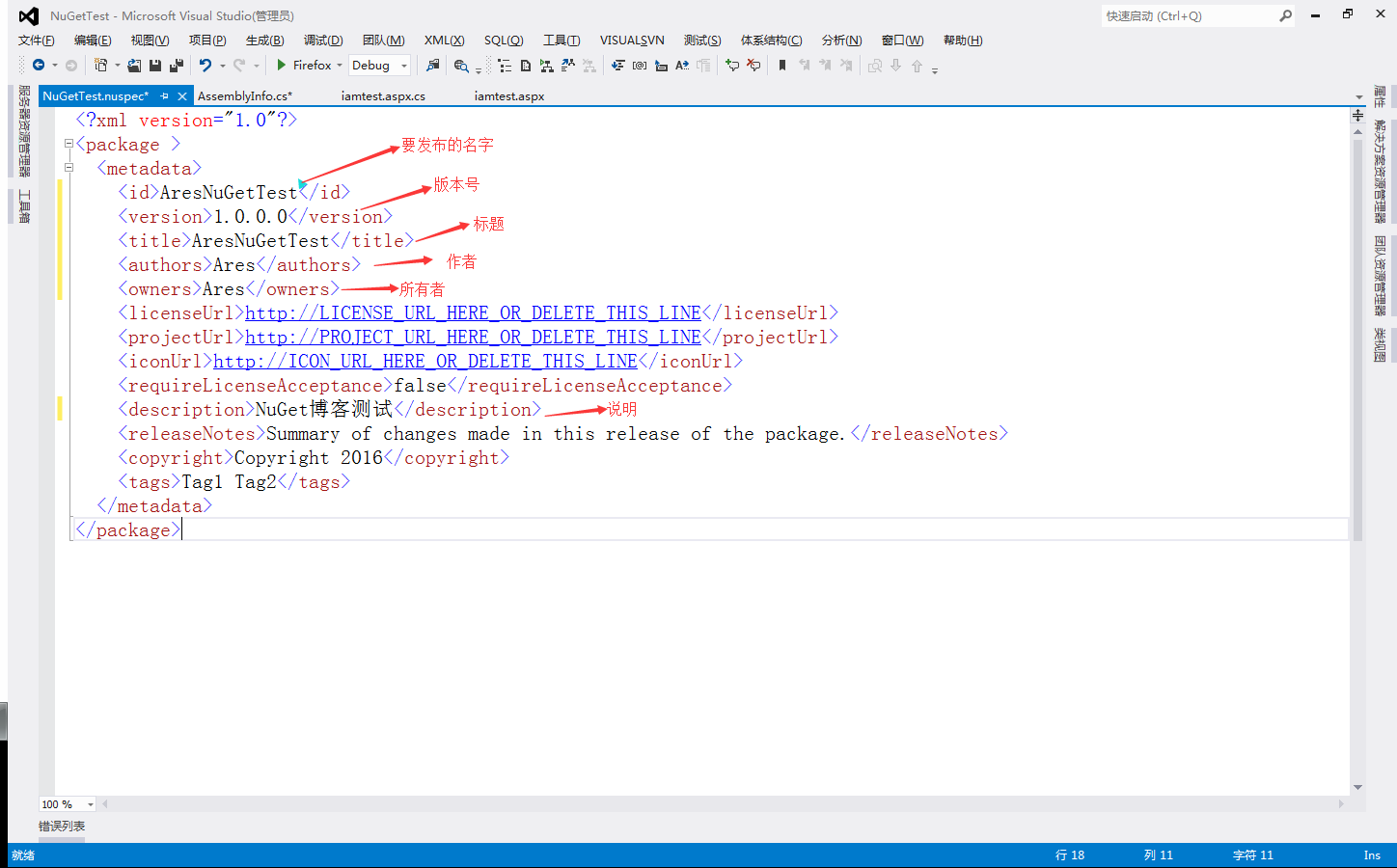Click the [@] Parameter Info icon
1397x868 pixels.
click(x=640, y=66)
